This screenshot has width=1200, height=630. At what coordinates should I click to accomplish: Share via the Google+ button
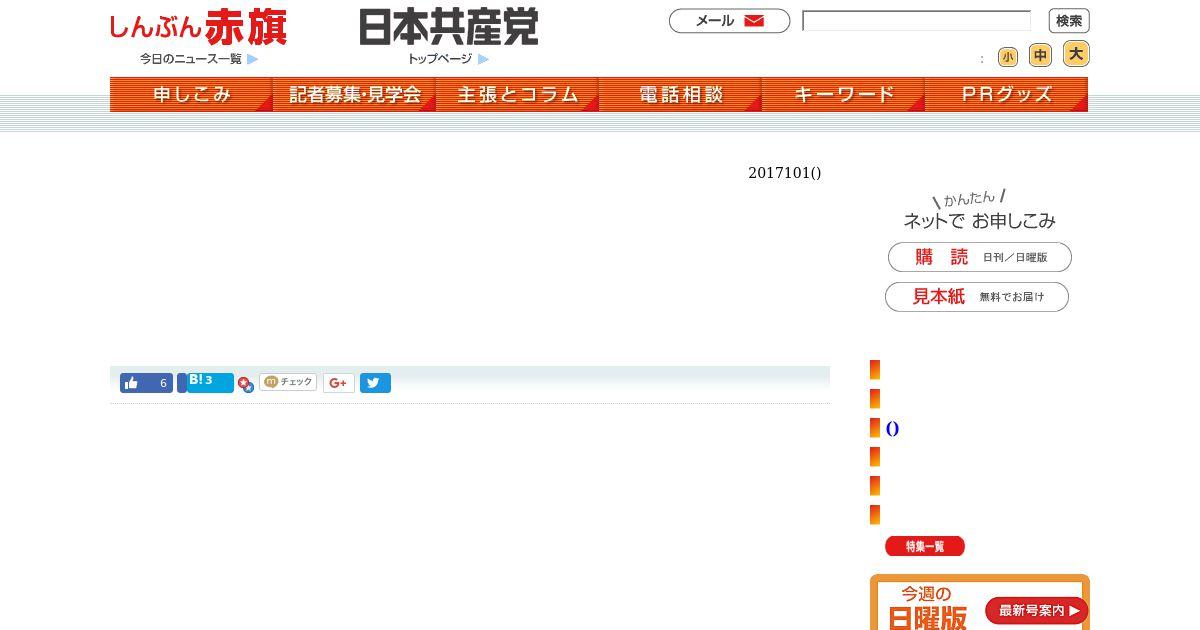339,383
